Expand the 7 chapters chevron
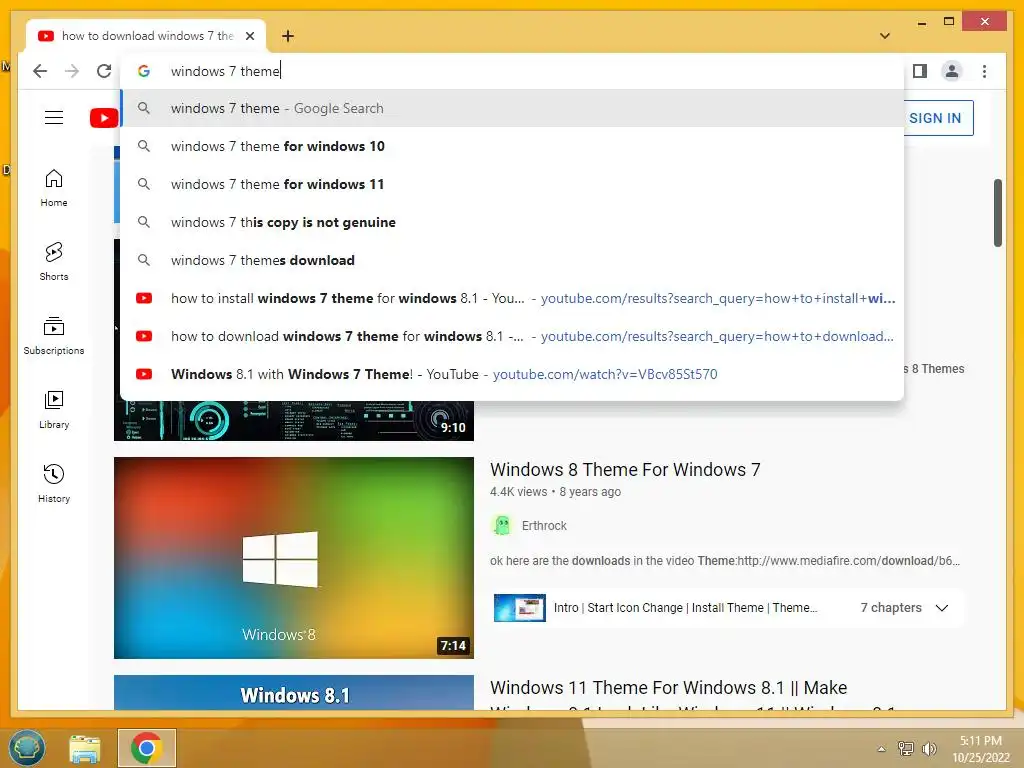 click(942, 608)
